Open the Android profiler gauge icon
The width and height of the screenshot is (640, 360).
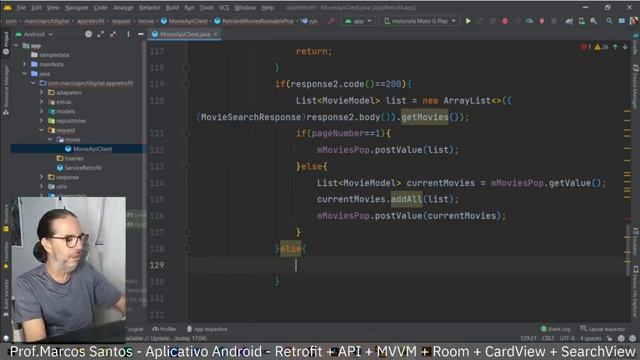529,21
